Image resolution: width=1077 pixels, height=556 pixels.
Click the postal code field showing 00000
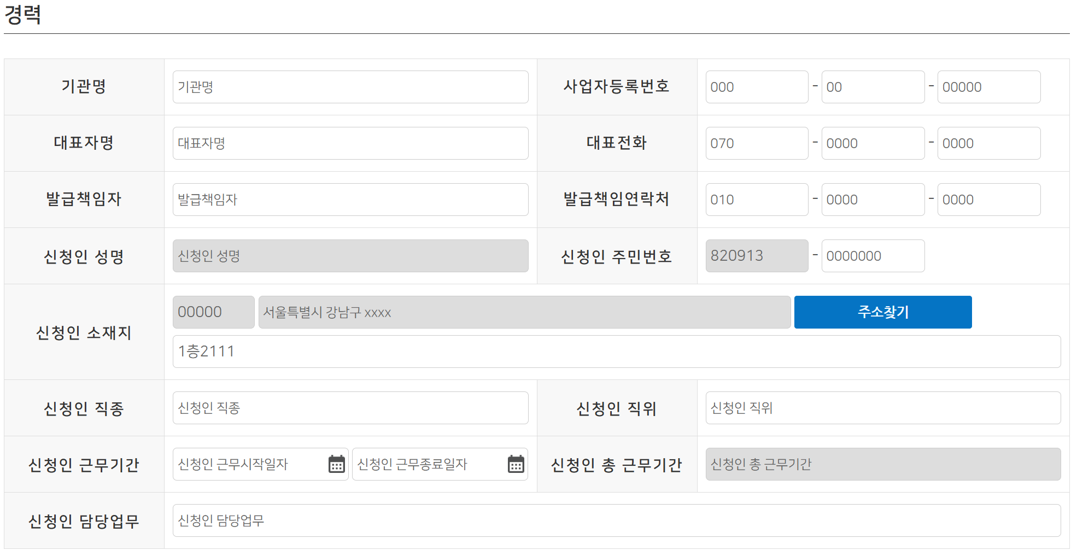point(214,312)
